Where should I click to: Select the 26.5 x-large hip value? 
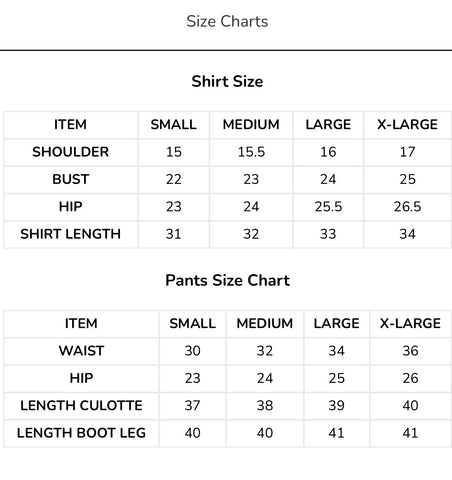[x=407, y=207]
